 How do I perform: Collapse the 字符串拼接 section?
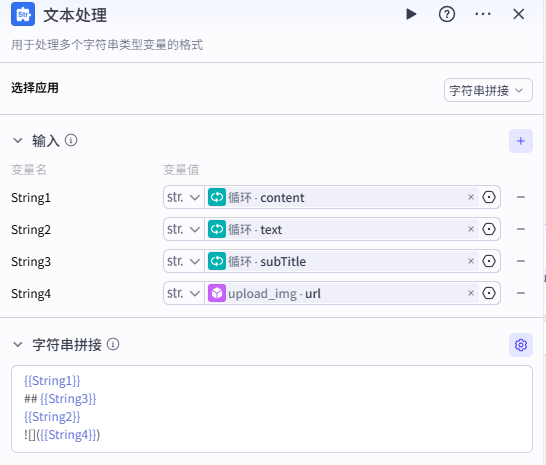tap(17, 345)
